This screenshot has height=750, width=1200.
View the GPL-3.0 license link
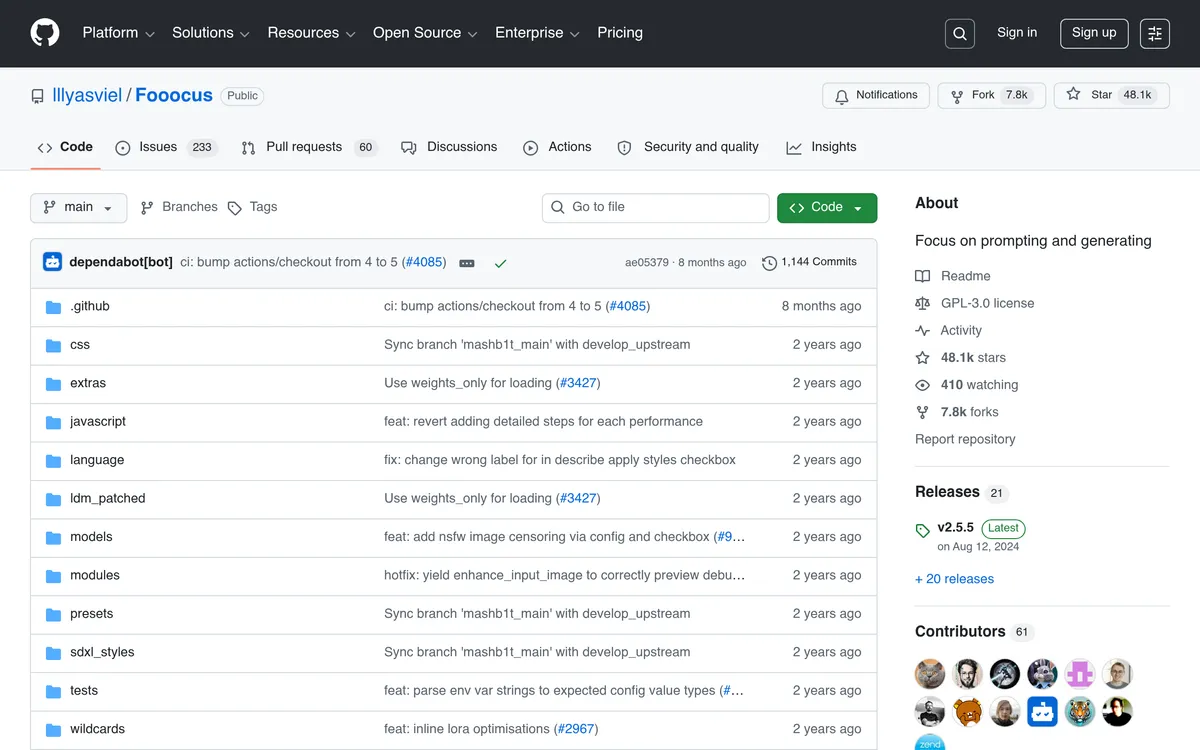986,303
